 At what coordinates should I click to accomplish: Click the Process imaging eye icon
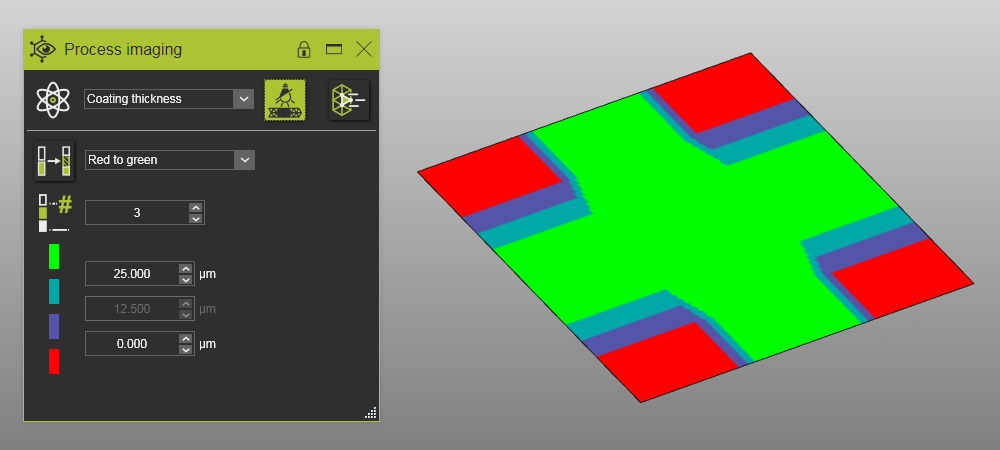click(x=43, y=49)
